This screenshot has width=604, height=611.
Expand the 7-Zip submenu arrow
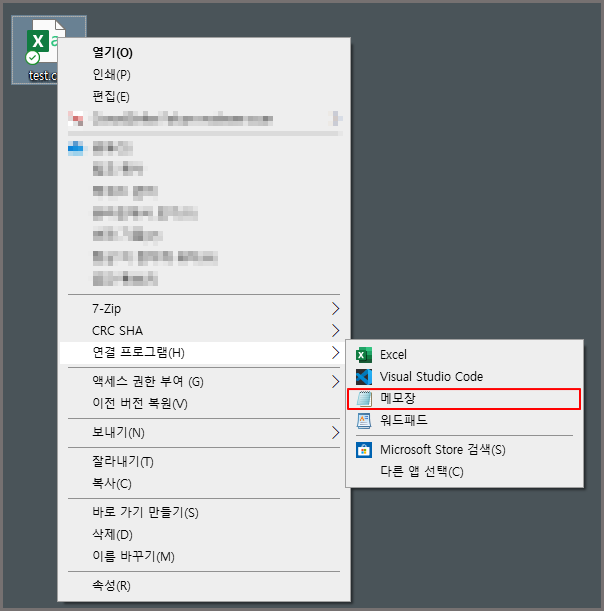click(x=335, y=309)
